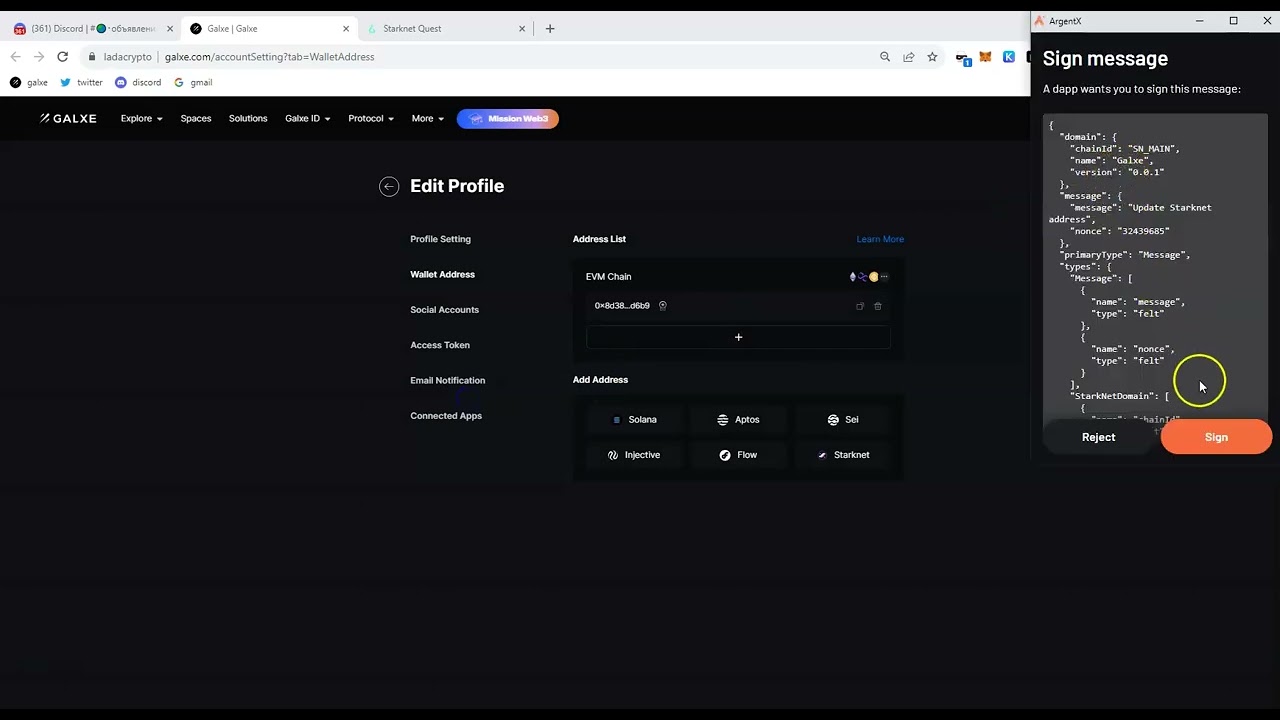Copy the 0x8d38...d6b9 wallet address

click(860, 306)
